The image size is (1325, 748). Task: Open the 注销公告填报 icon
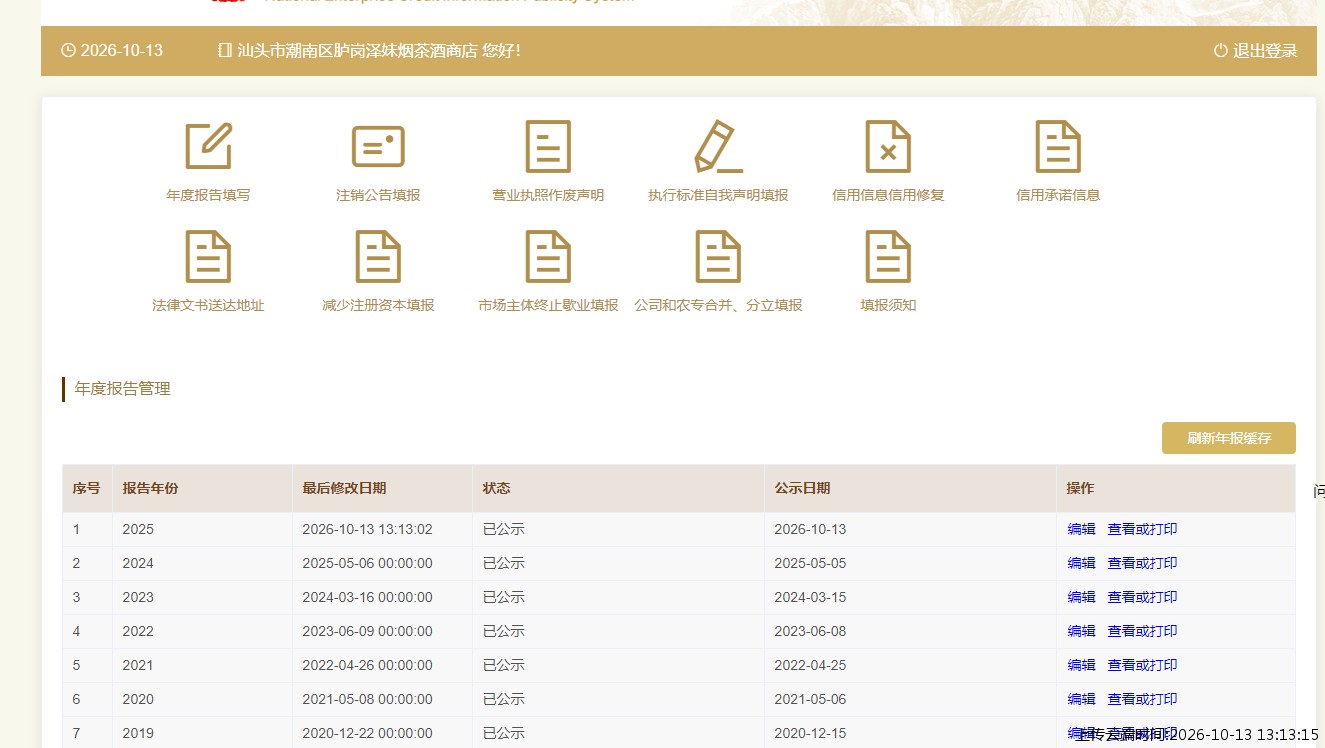378,146
